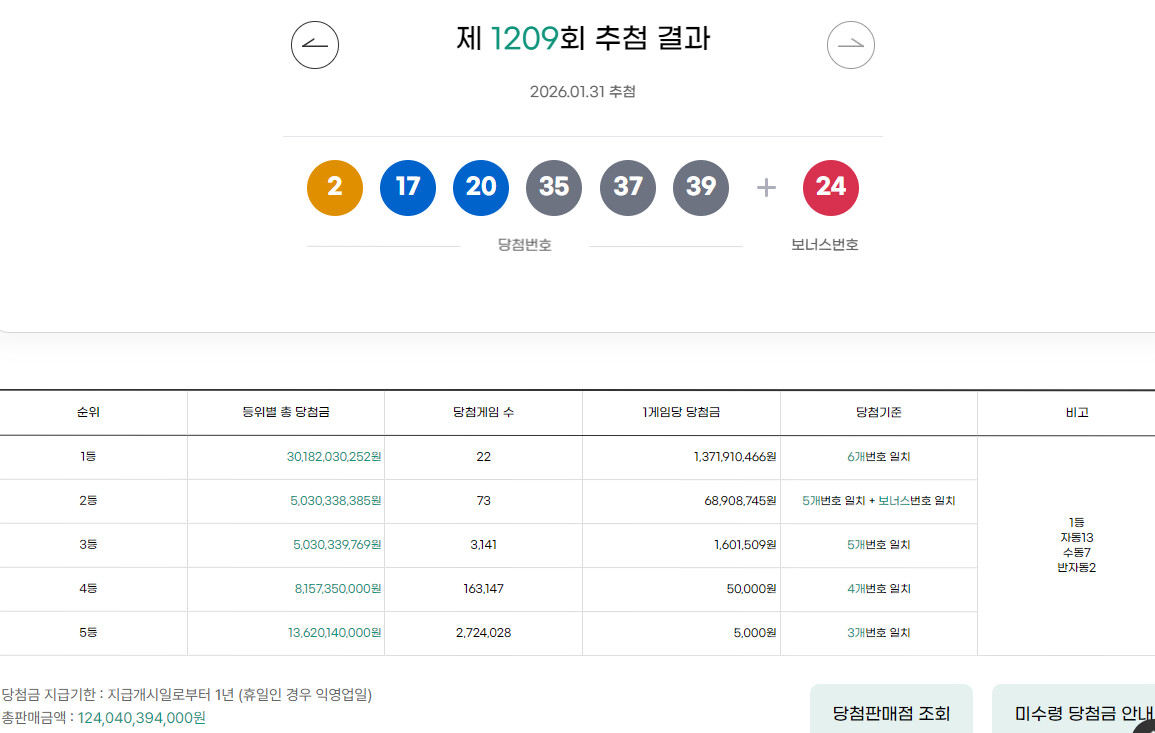Click total prize 5,030,338,385원
This screenshot has height=733, width=1155.
[335, 501]
